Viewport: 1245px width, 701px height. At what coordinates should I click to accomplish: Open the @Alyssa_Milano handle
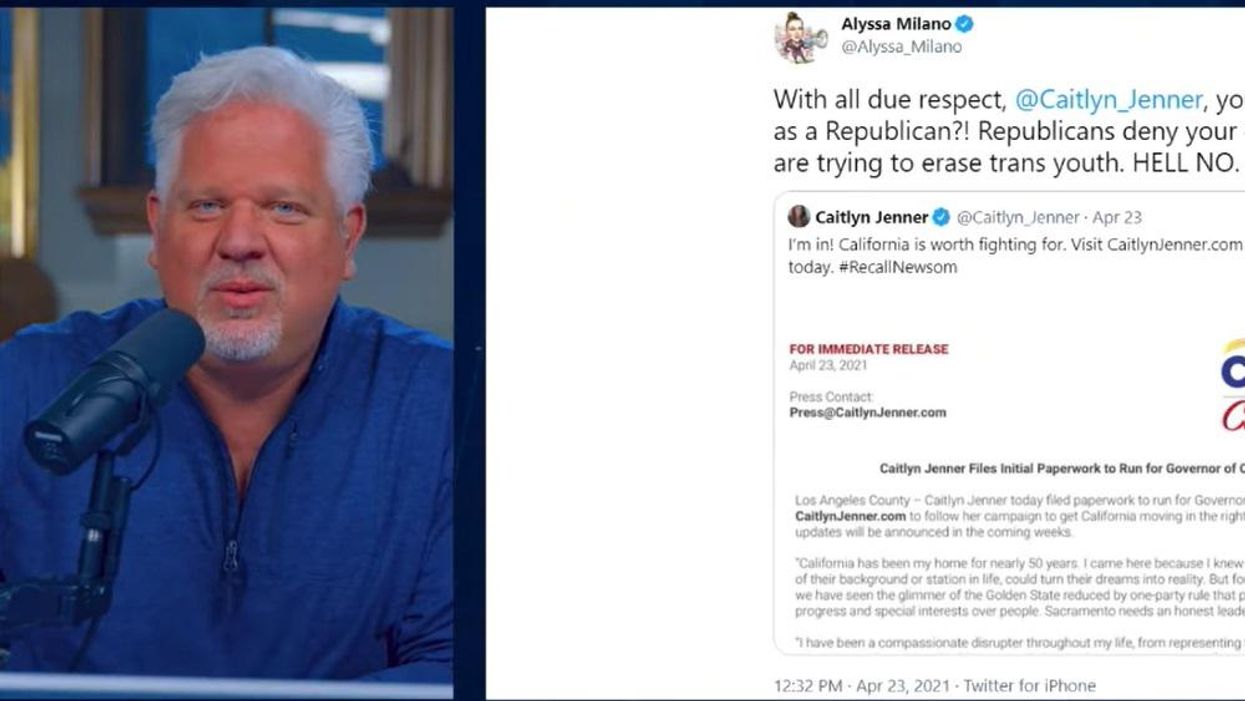point(901,46)
